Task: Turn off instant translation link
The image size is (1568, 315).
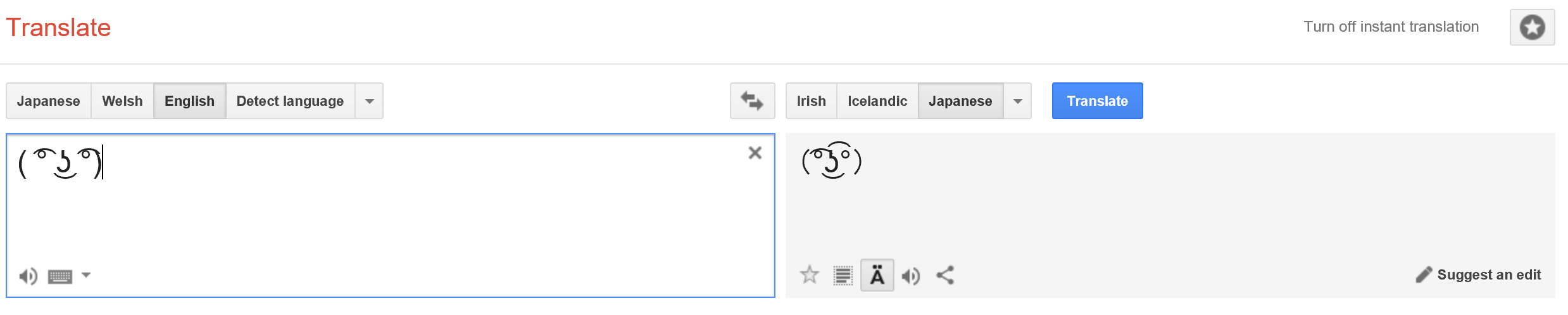Action: click(x=1391, y=27)
